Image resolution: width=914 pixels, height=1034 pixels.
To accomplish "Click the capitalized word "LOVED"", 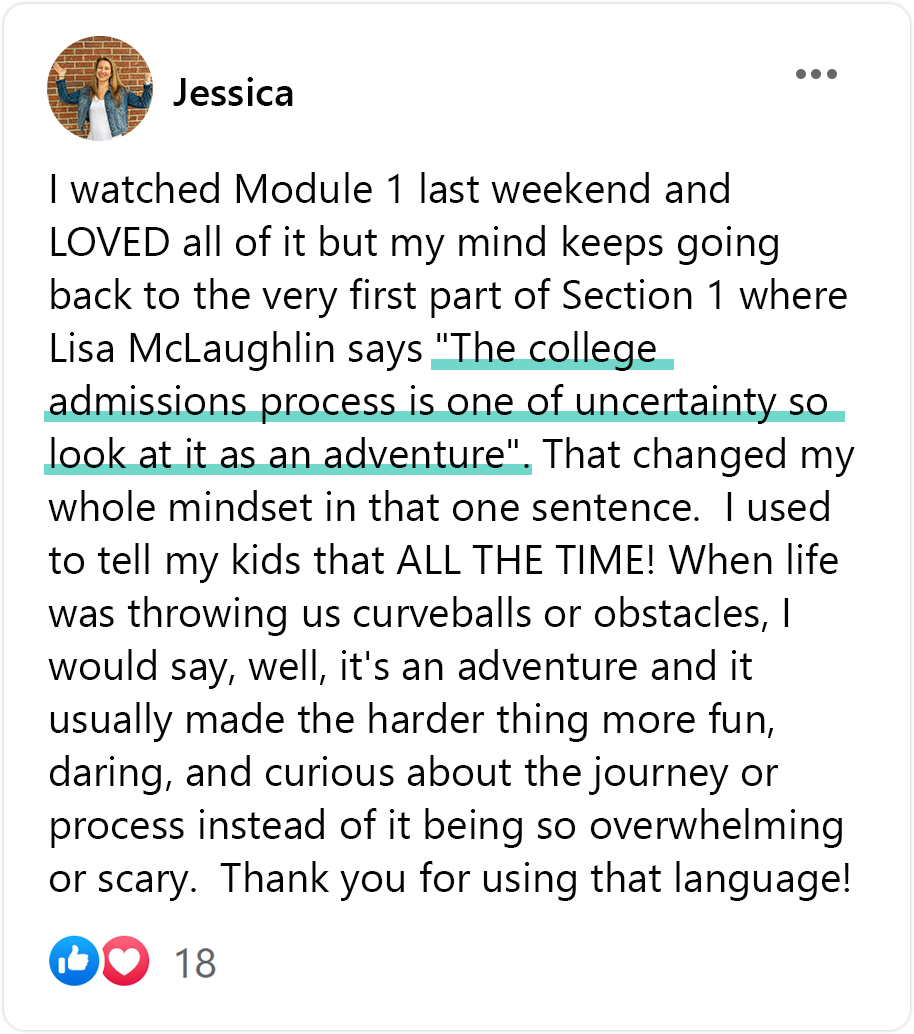I will point(109,242).
